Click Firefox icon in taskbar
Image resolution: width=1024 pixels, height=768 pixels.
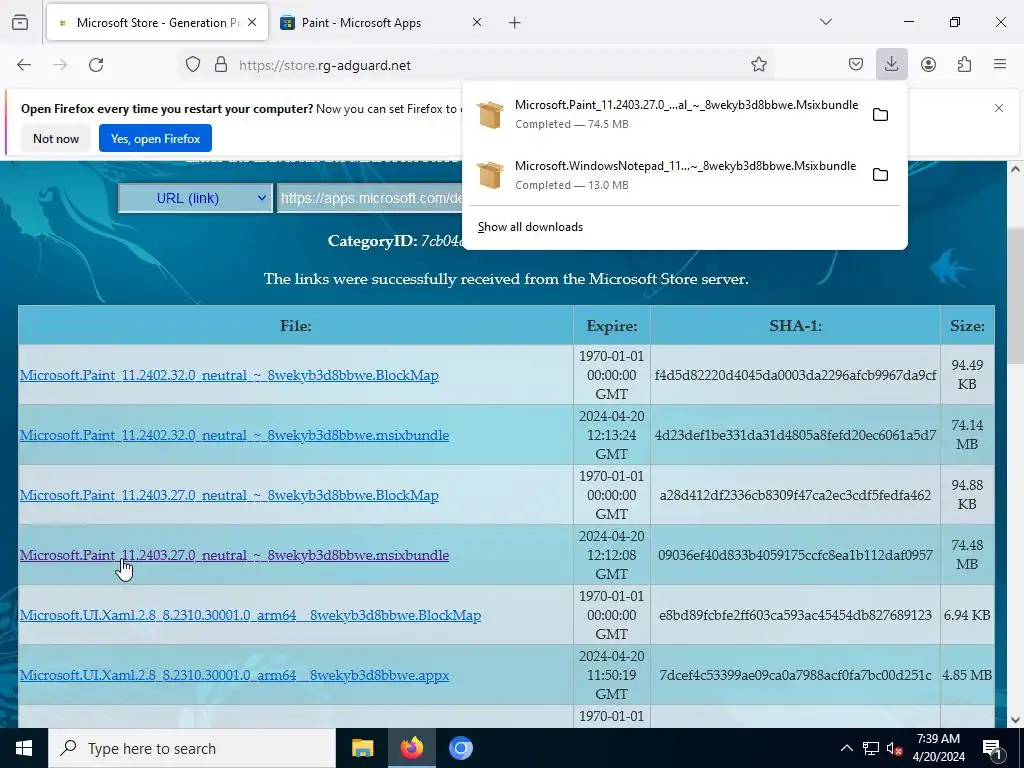point(411,748)
